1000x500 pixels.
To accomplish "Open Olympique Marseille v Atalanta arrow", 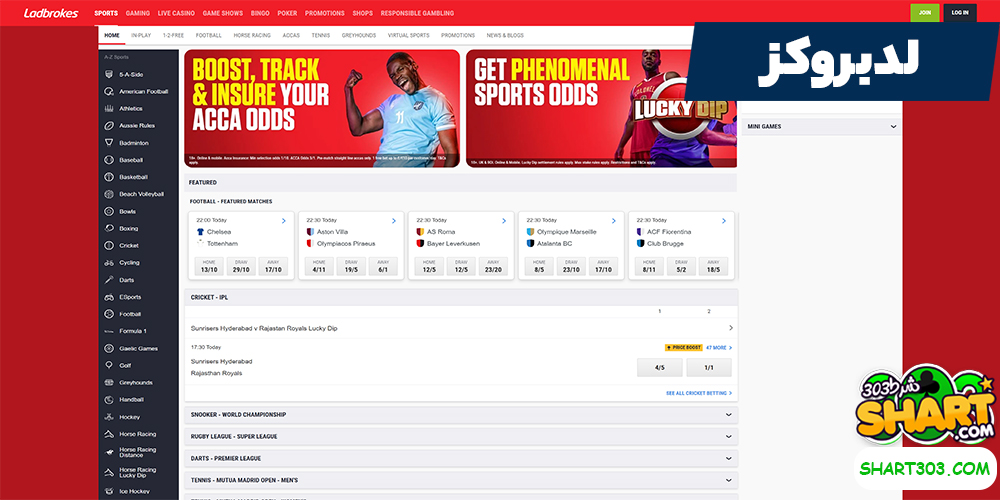I will point(614,221).
